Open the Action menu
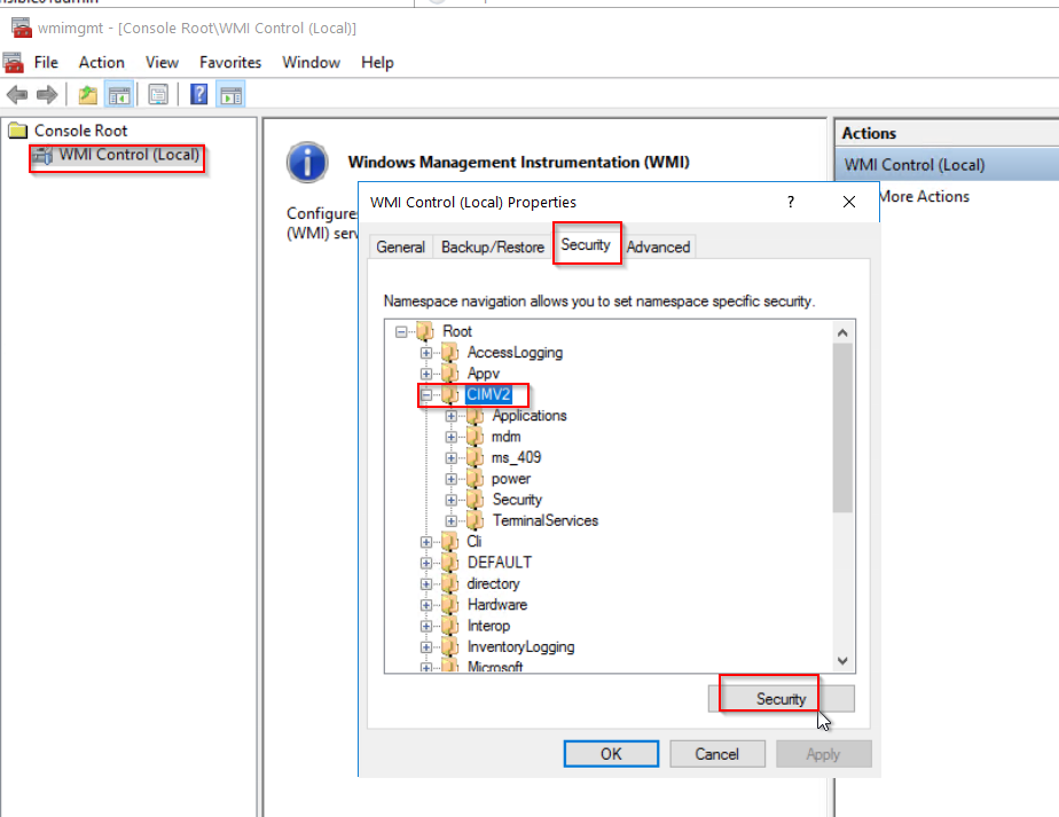This screenshot has height=817, width=1059. [x=101, y=63]
